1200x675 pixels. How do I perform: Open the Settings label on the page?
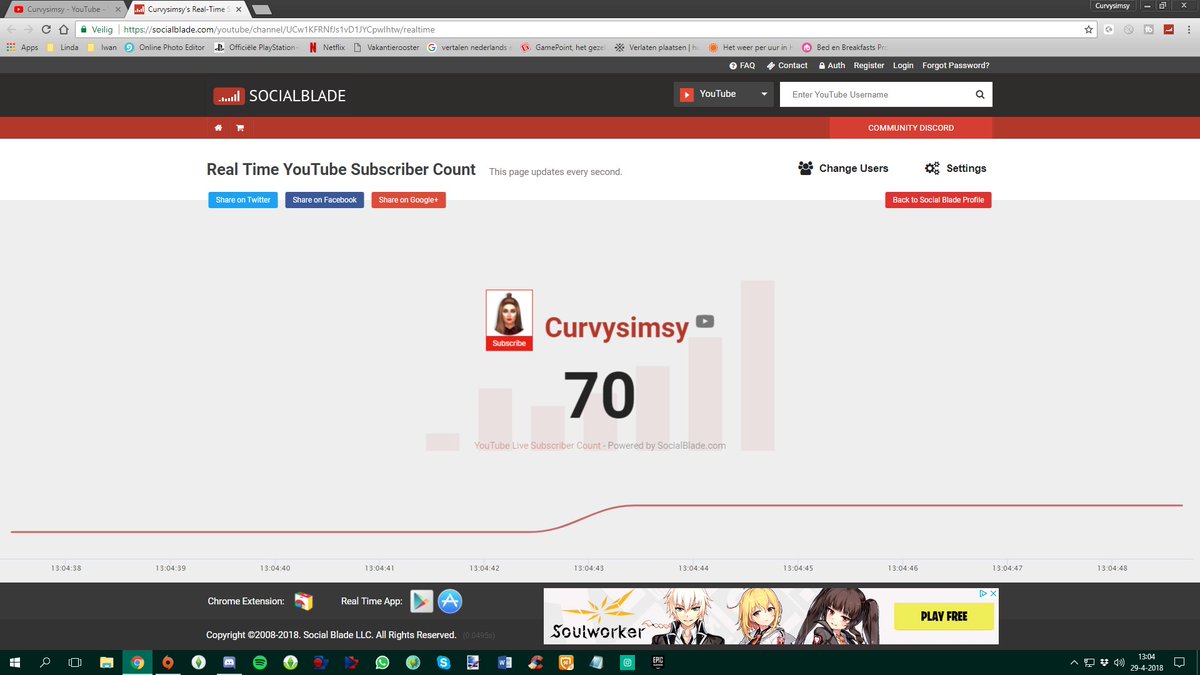(966, 168)
